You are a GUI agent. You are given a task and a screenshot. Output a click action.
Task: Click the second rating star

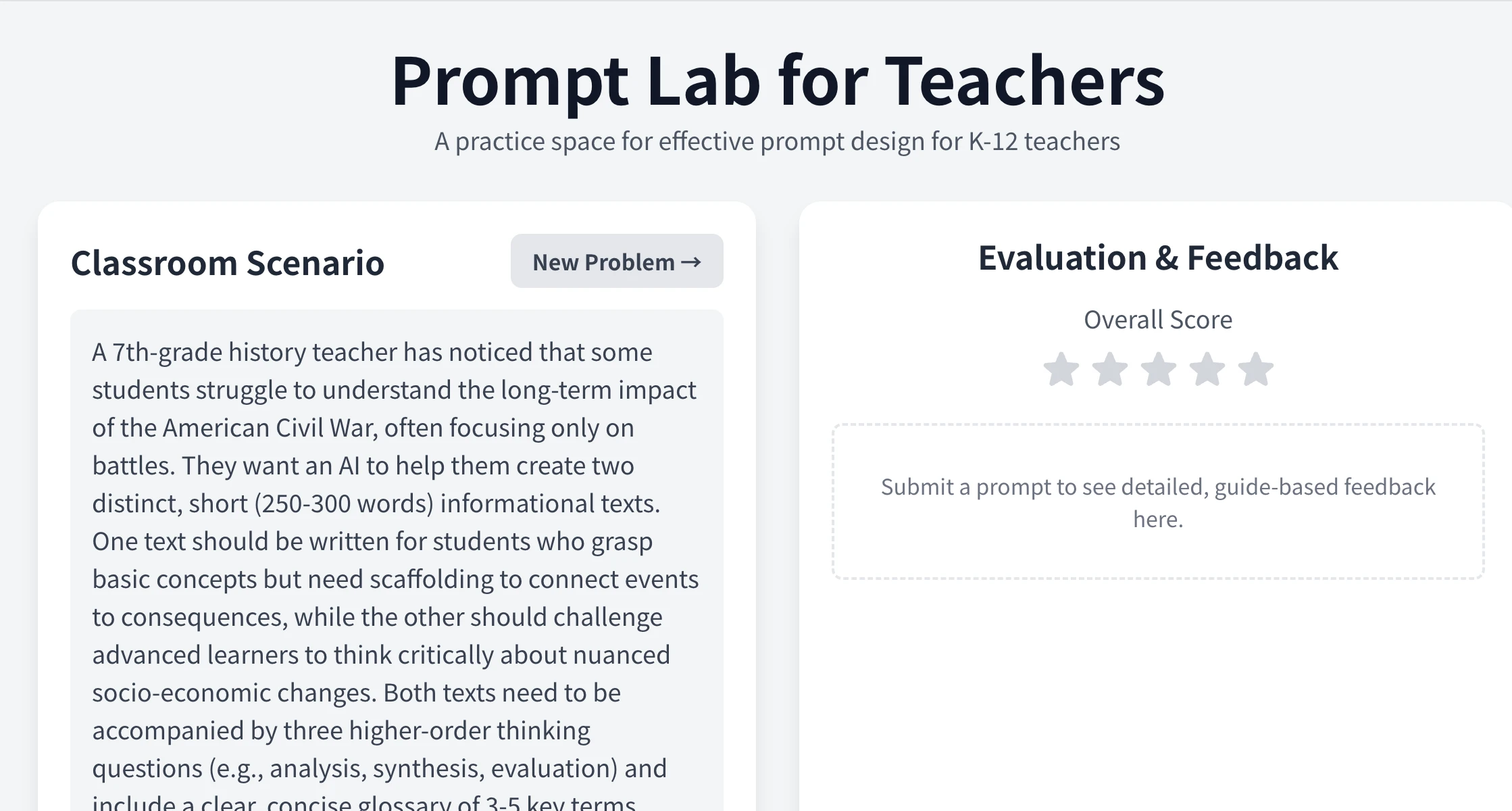pyautogui.click(x=1109, y=370)
